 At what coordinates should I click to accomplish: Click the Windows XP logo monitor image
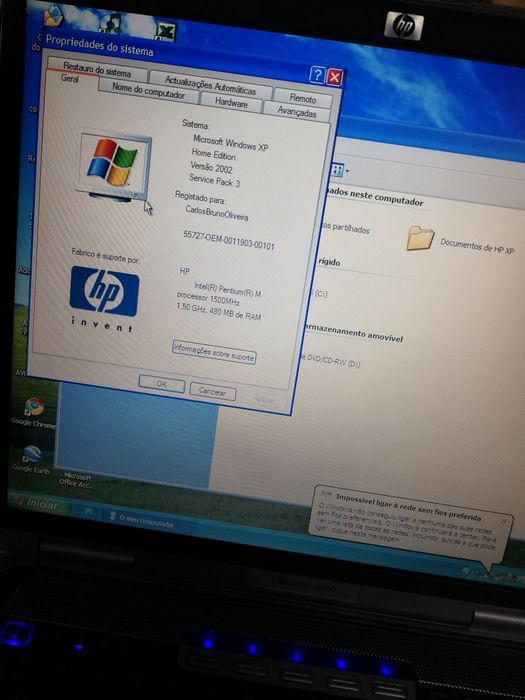click(114, 167)
